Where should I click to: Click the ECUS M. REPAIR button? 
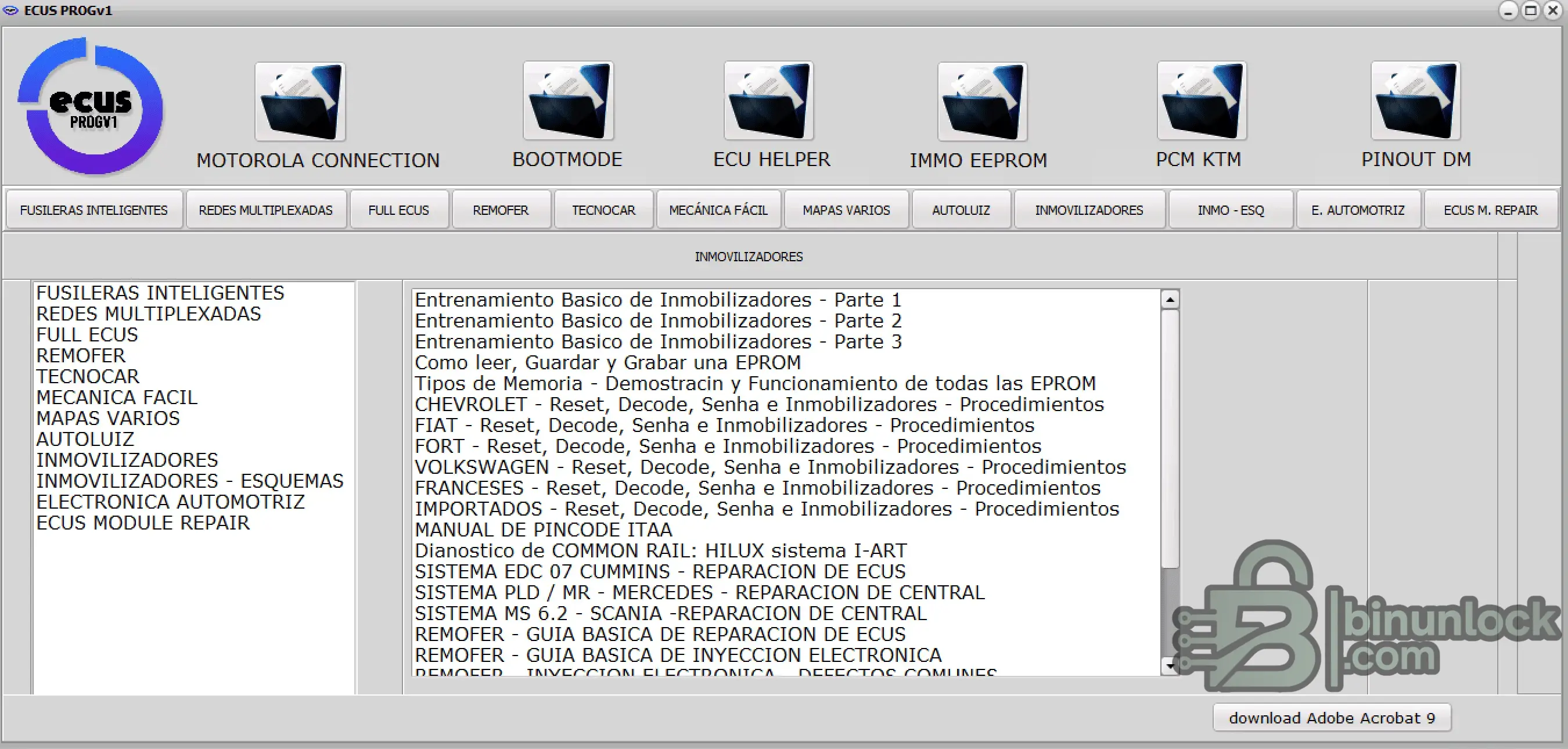point(1491,210)
